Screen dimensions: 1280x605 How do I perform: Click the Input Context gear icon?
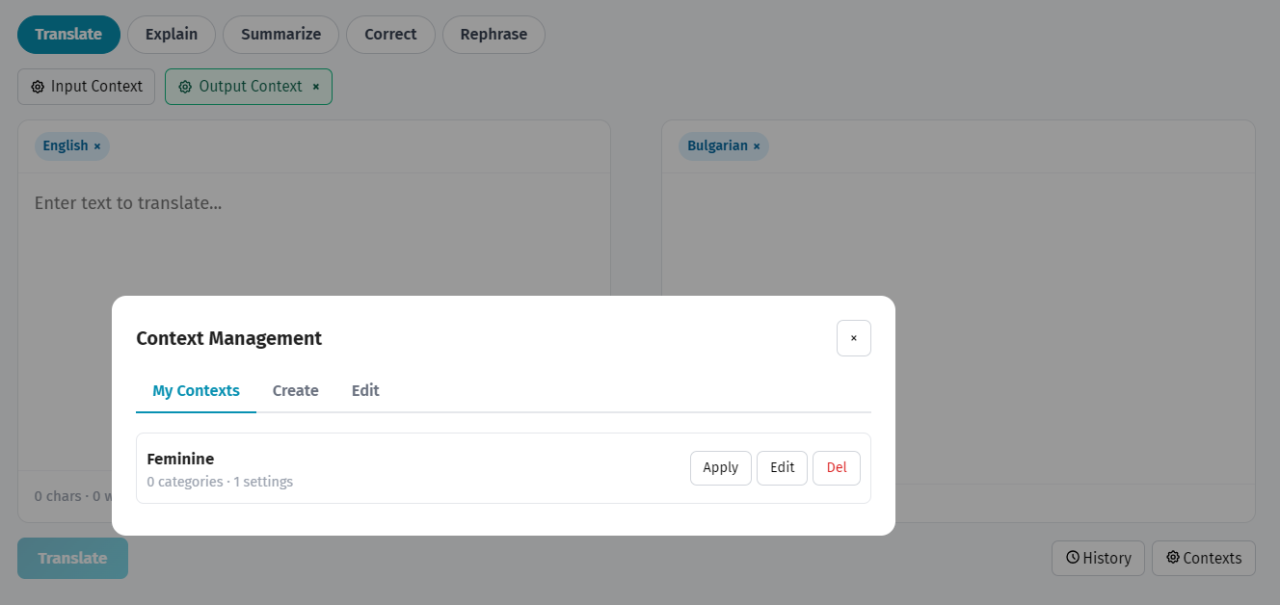pyautogui.click(x=38, y=87)
